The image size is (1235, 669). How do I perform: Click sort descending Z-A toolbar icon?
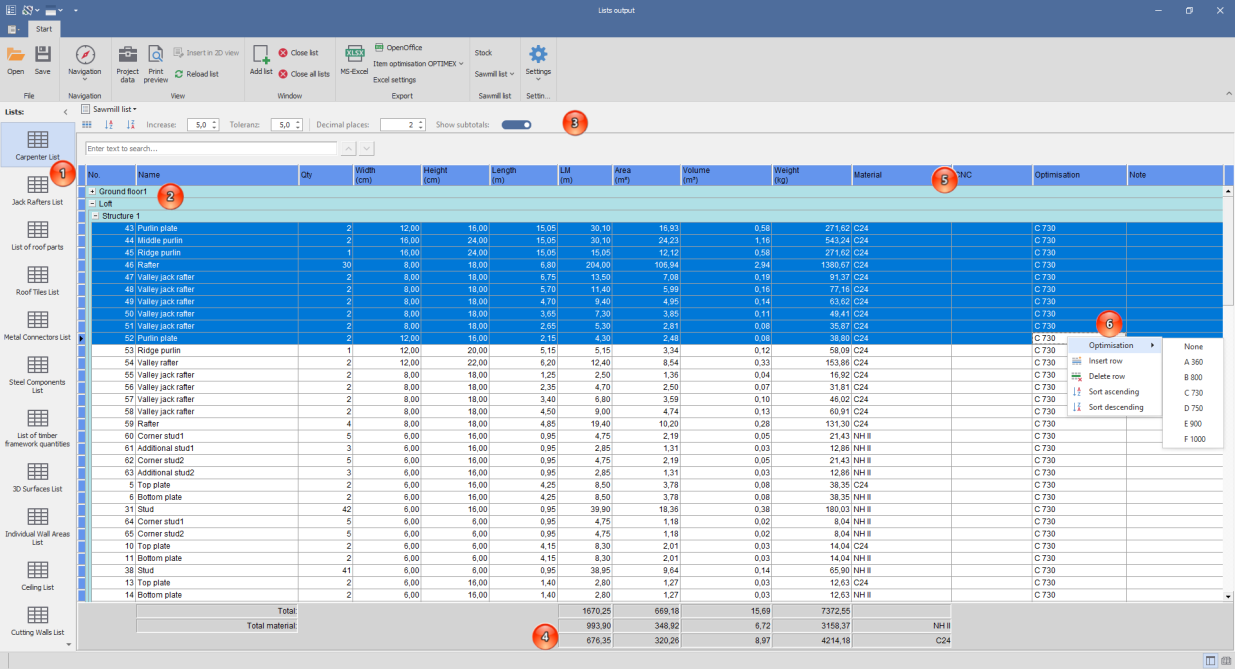point(131,125)
